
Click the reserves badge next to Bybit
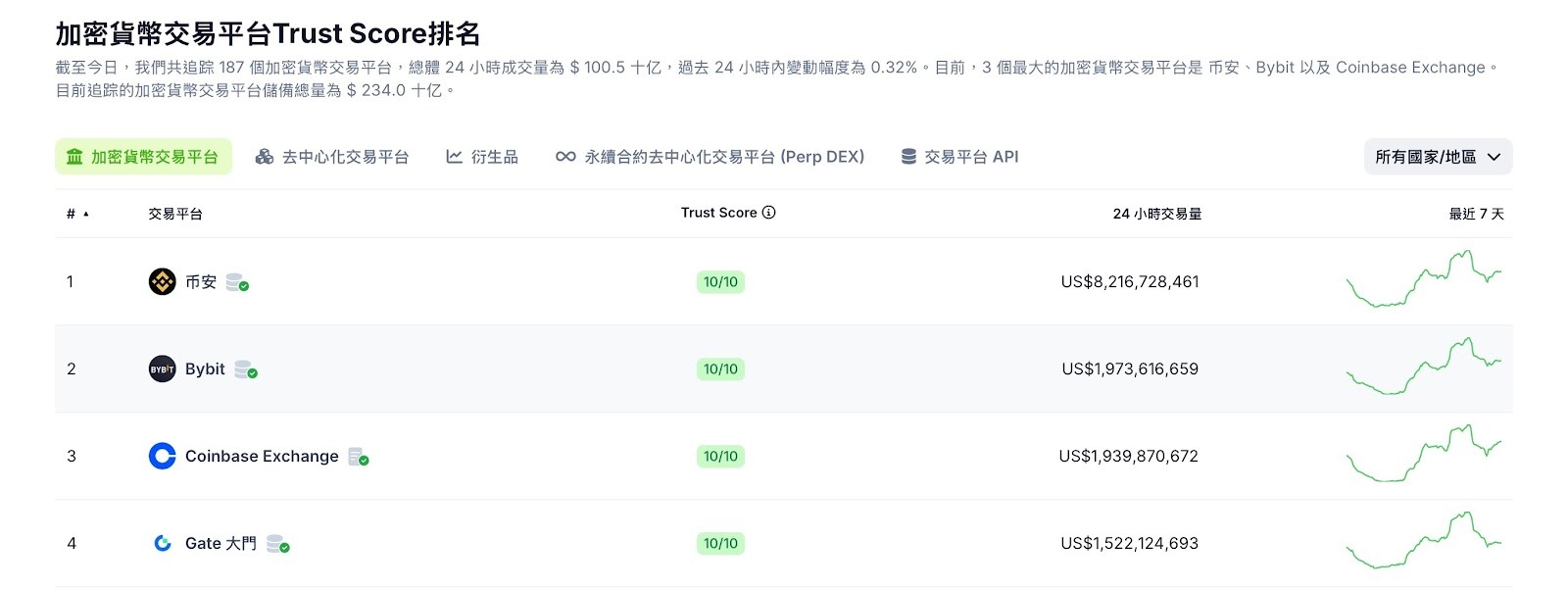click(246, 370)
